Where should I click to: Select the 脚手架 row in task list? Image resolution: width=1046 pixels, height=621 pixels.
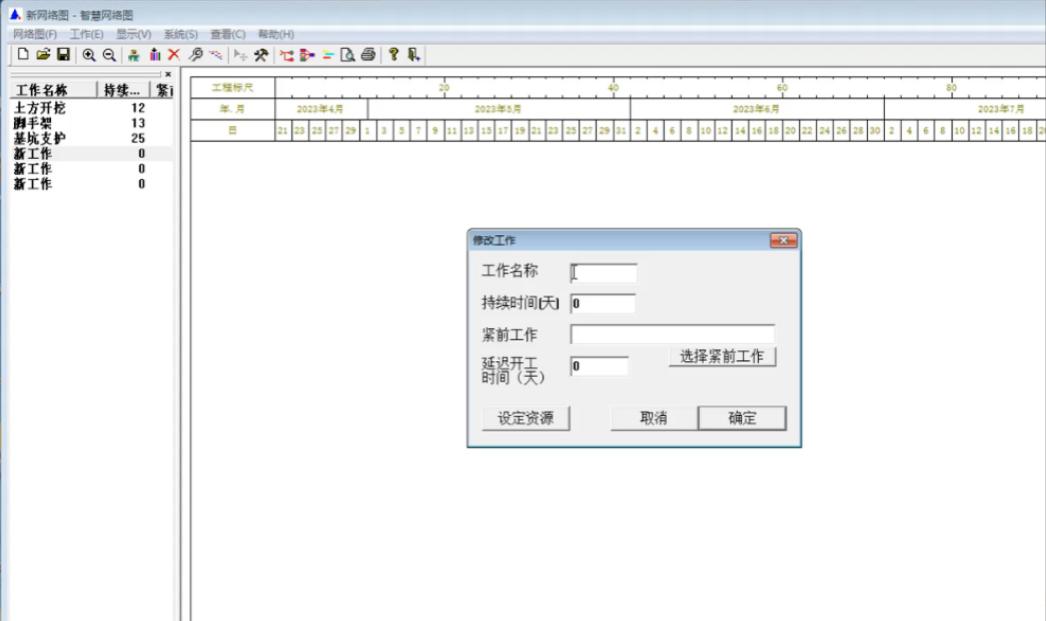tap(91, 123)
